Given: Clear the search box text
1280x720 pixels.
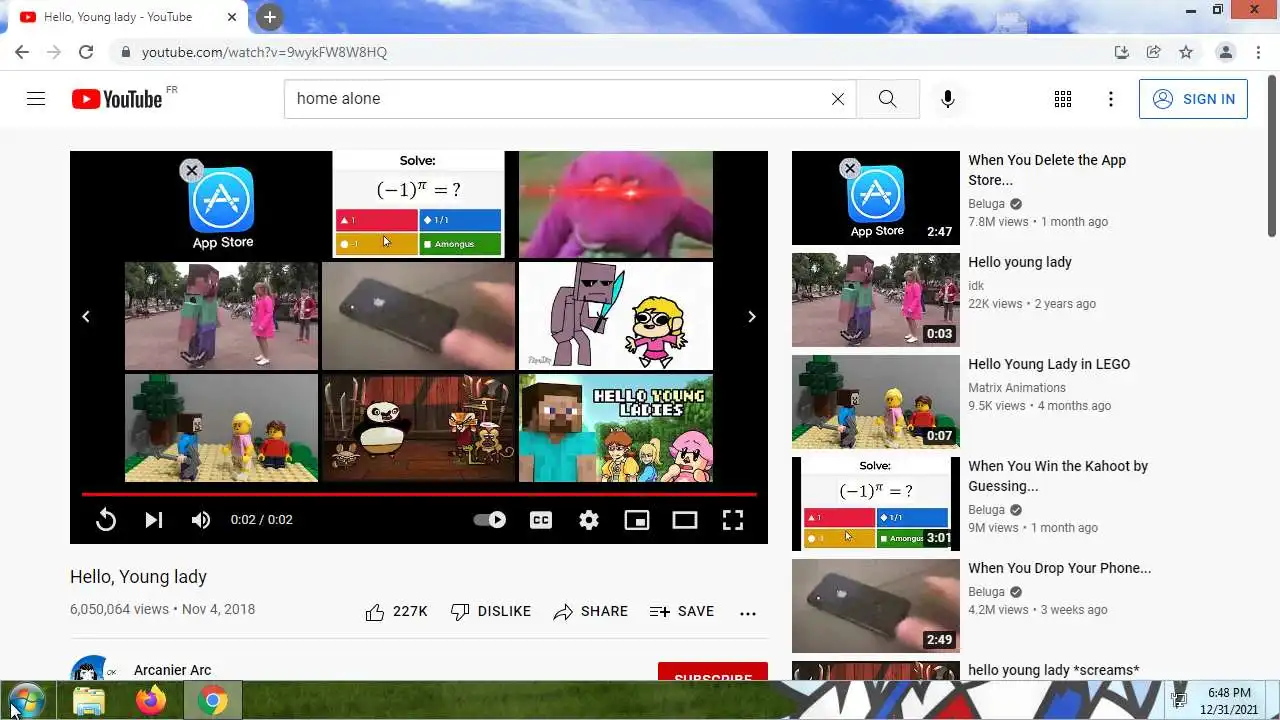Looking at the screenshot, I should click(x=838, y=99).
